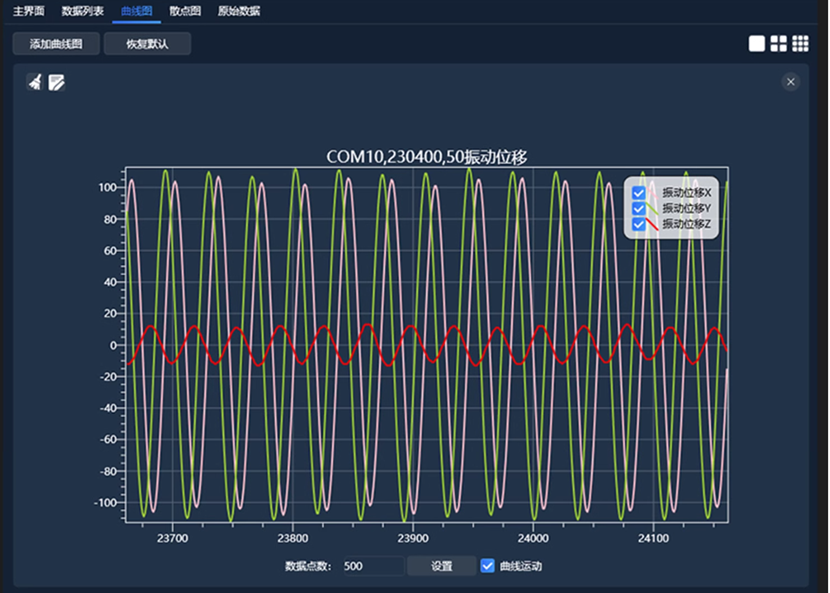Viewport: 830px width, 593px height.
Task: Uncheck the 振动位移X series checkbox
Action: 639,192
